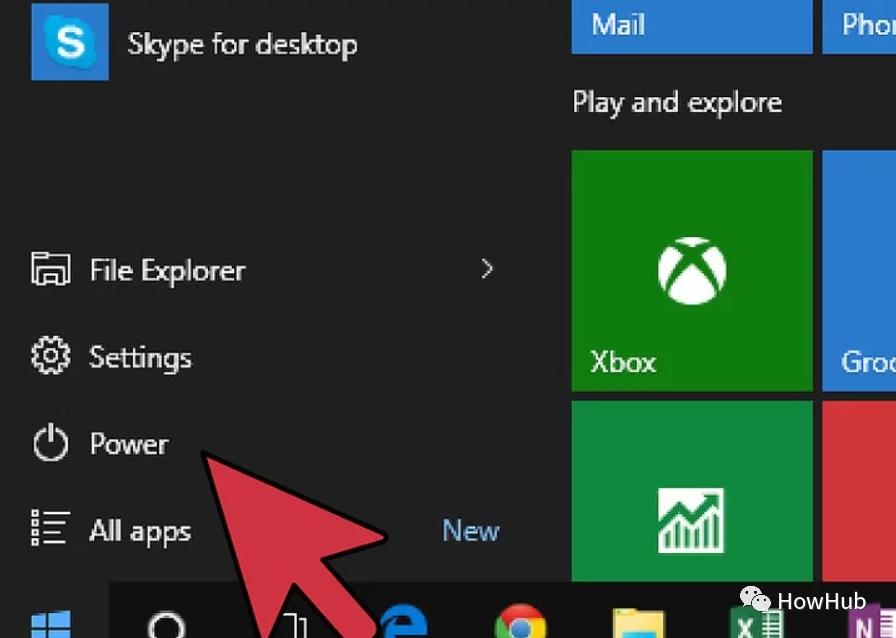Open the Groove tile
Screen dimensions: 896x638
click(x=859, y=271)
